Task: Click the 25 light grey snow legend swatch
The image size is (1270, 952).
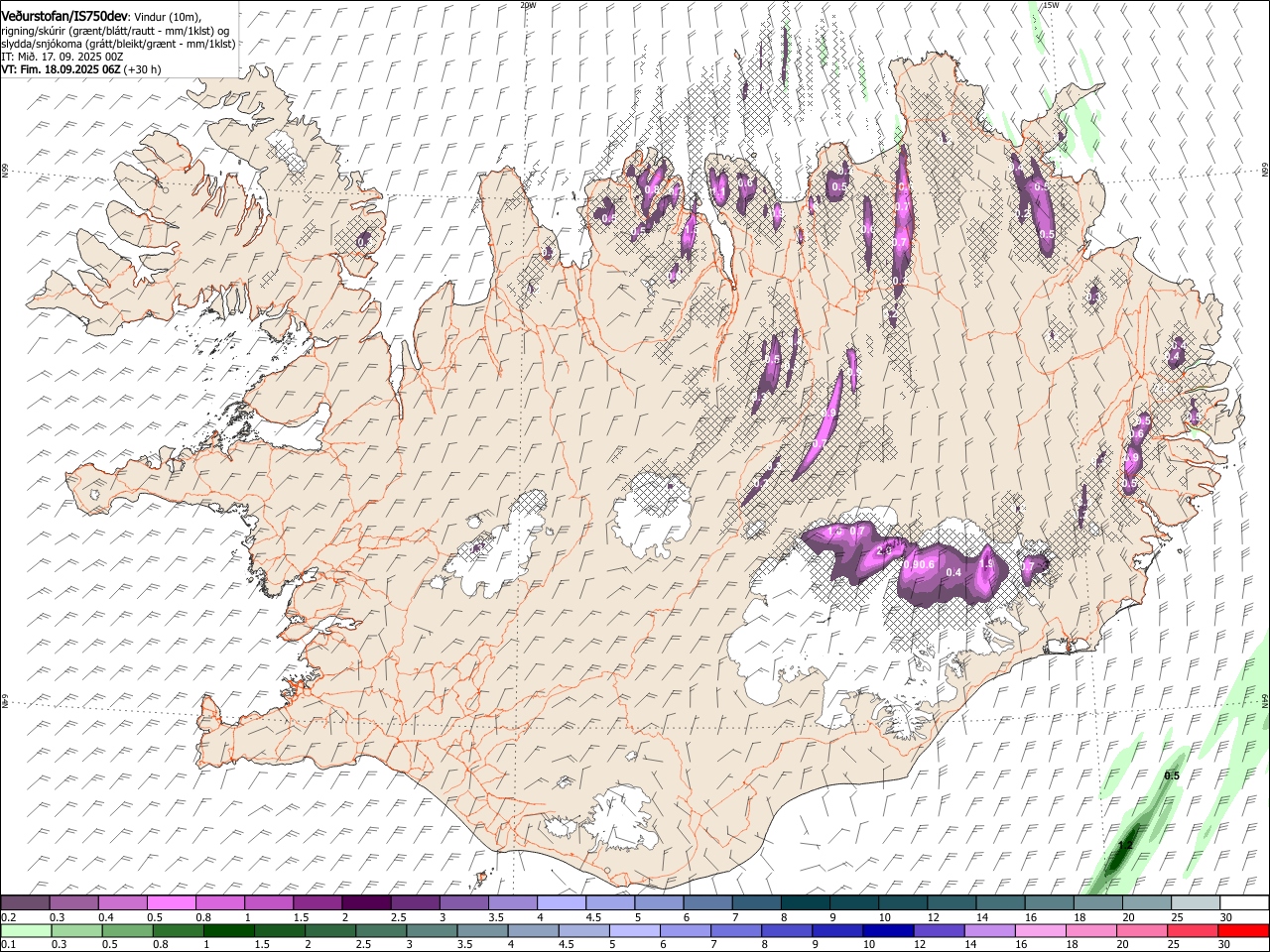Action: pyautogui.click(x=1194, y=902)
